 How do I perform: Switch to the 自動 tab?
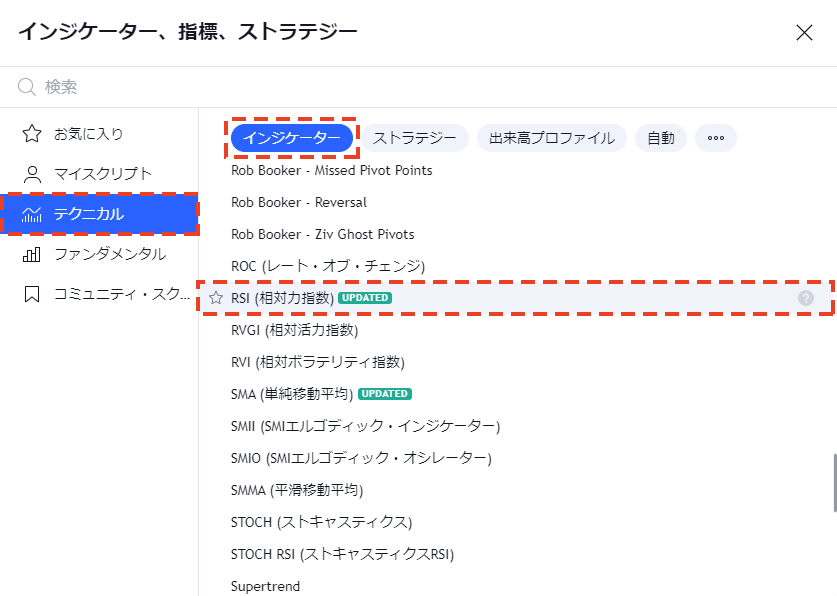point(661,138)
